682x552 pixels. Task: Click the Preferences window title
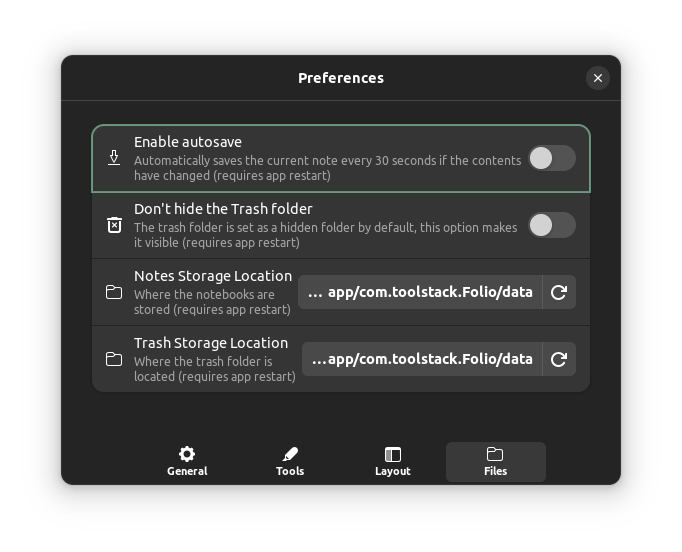[x=341, y=78]
